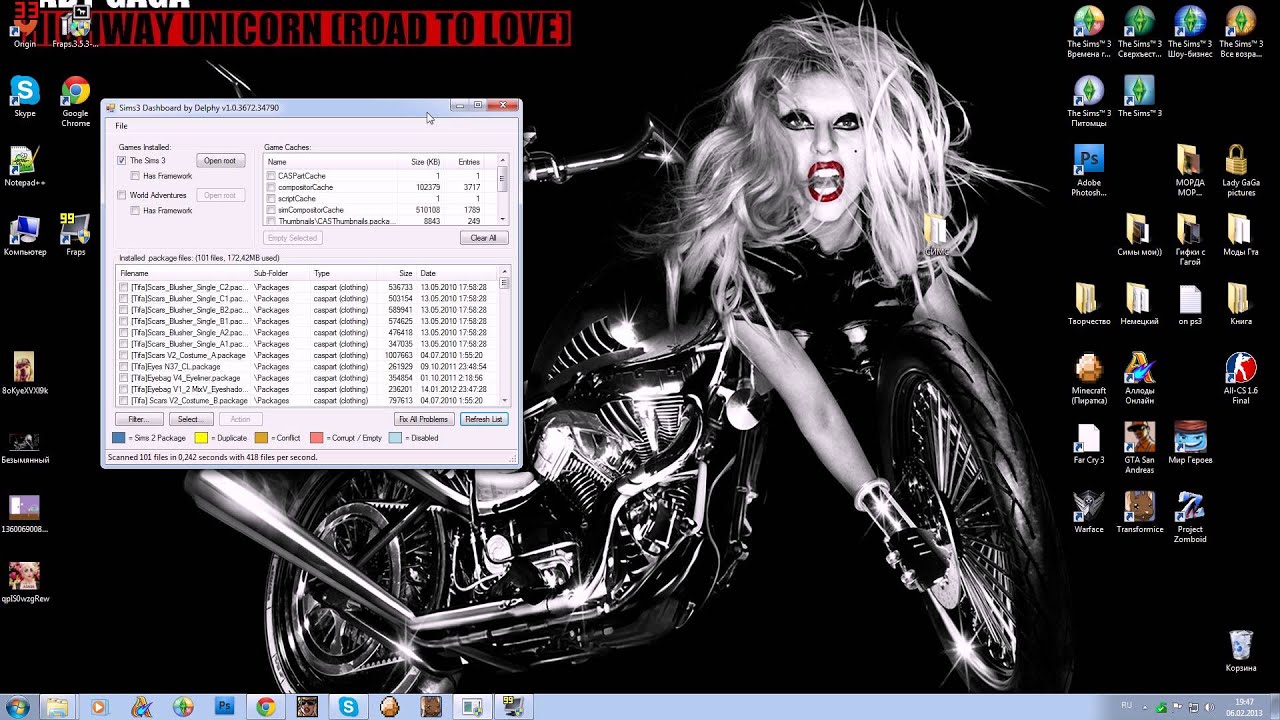Check simCompositorCache checkbox
1280x720 pixels.
pos(271,210)
